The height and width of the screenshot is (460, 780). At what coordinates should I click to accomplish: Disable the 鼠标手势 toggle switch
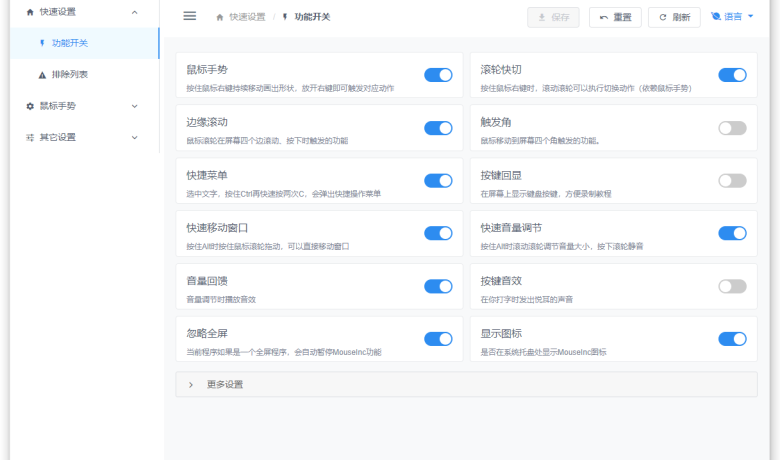tap(438, 75)
